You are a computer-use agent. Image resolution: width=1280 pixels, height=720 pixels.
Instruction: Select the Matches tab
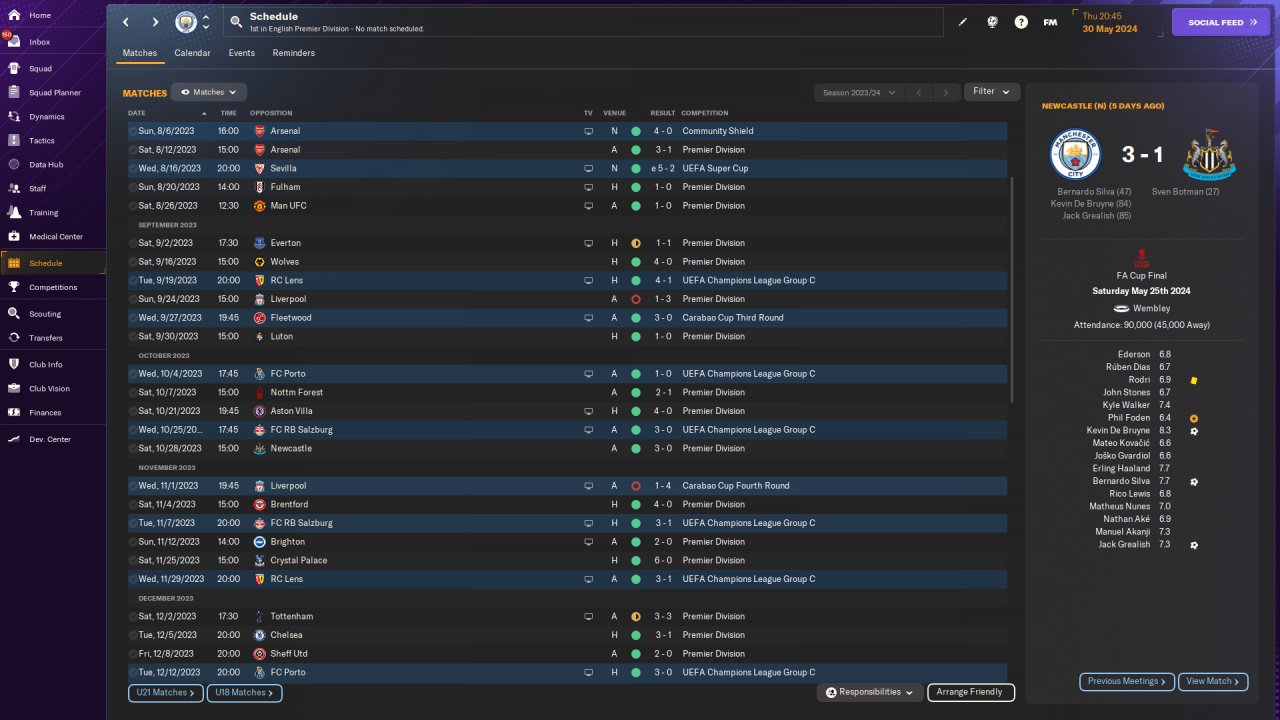point(140,53)
